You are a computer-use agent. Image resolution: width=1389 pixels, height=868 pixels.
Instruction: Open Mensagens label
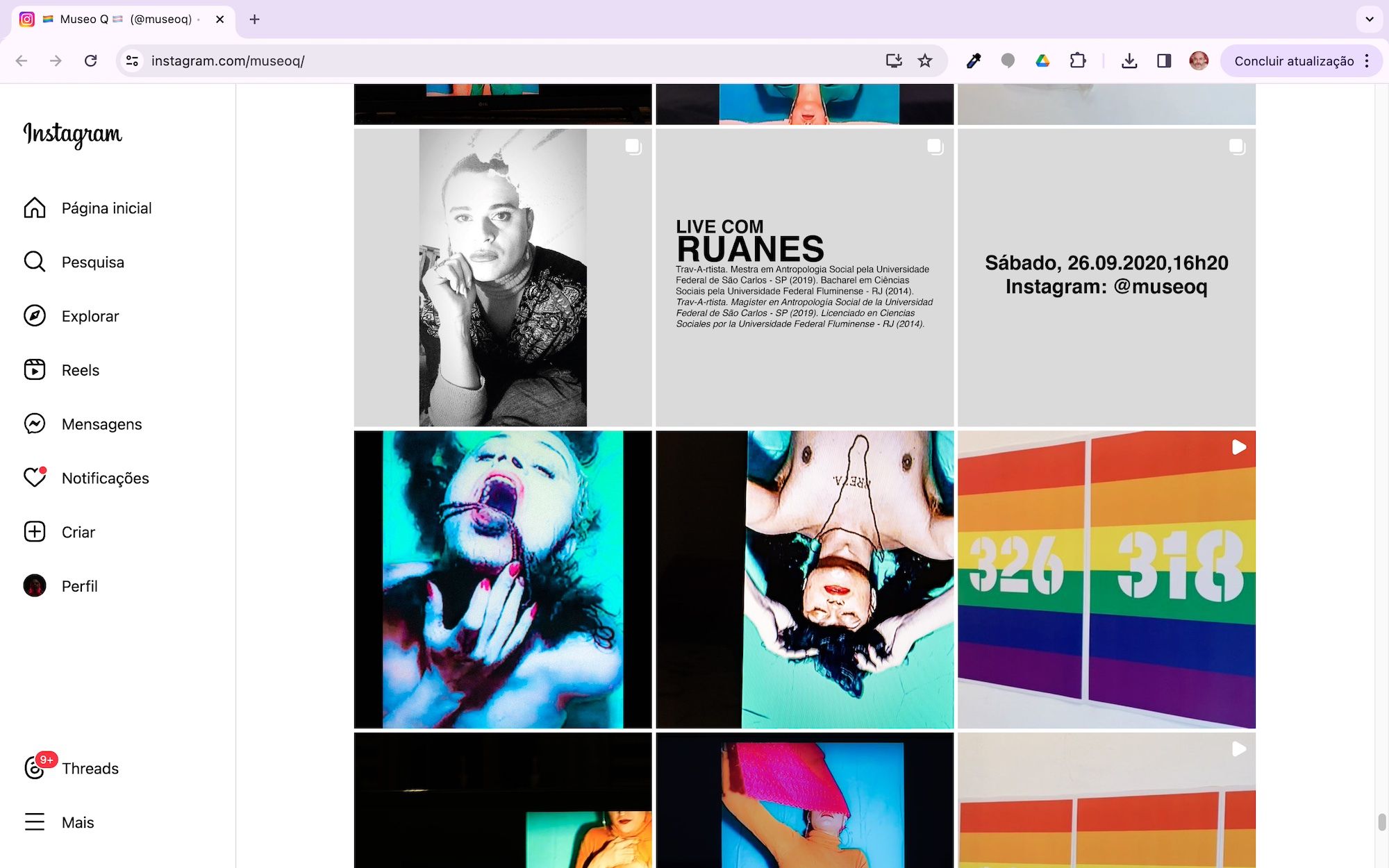click(101, 424)
